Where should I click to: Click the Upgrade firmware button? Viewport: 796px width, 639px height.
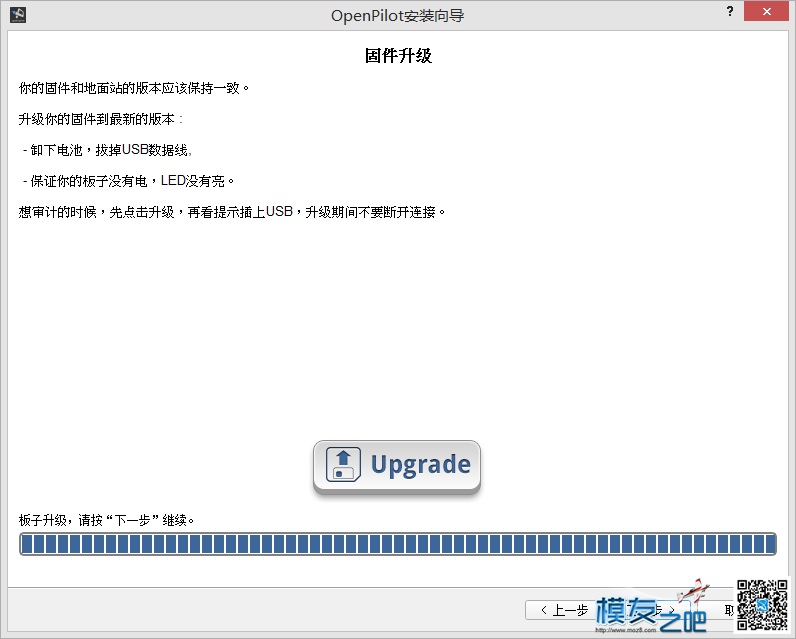(396, 466)
